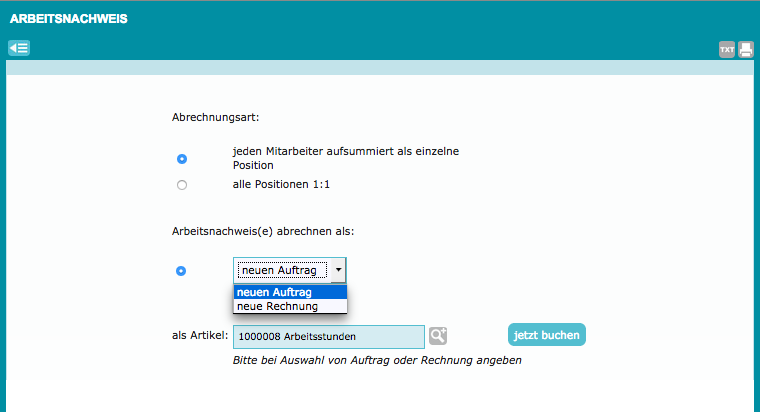Click the combo box field showing 'neuen Auftrag'
The image size is (760, 412).
coord(282,270)
